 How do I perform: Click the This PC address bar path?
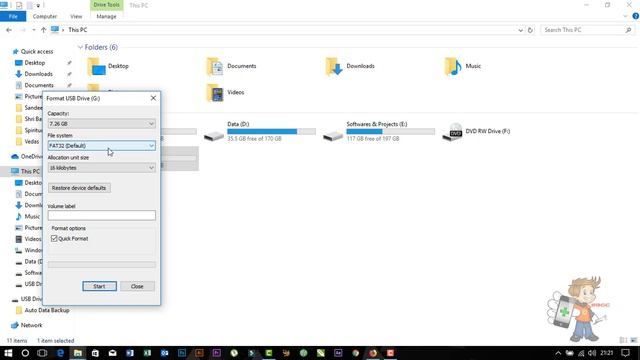[x=78, y=30]
